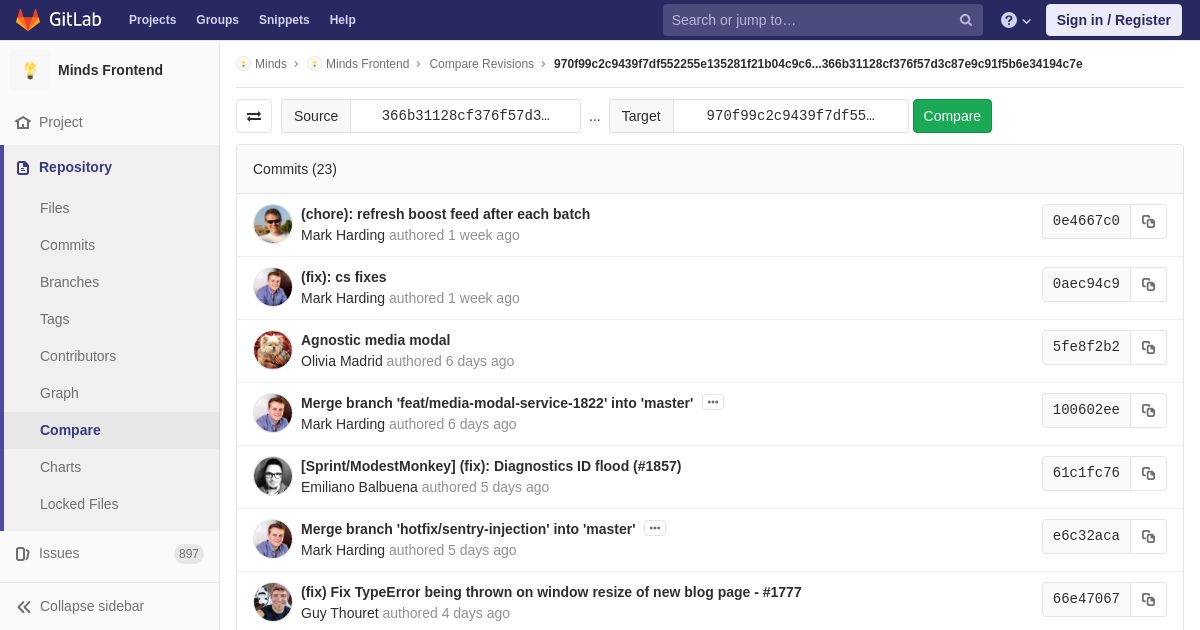
Task: Go to Tags in sidebar
Action: 55,319
